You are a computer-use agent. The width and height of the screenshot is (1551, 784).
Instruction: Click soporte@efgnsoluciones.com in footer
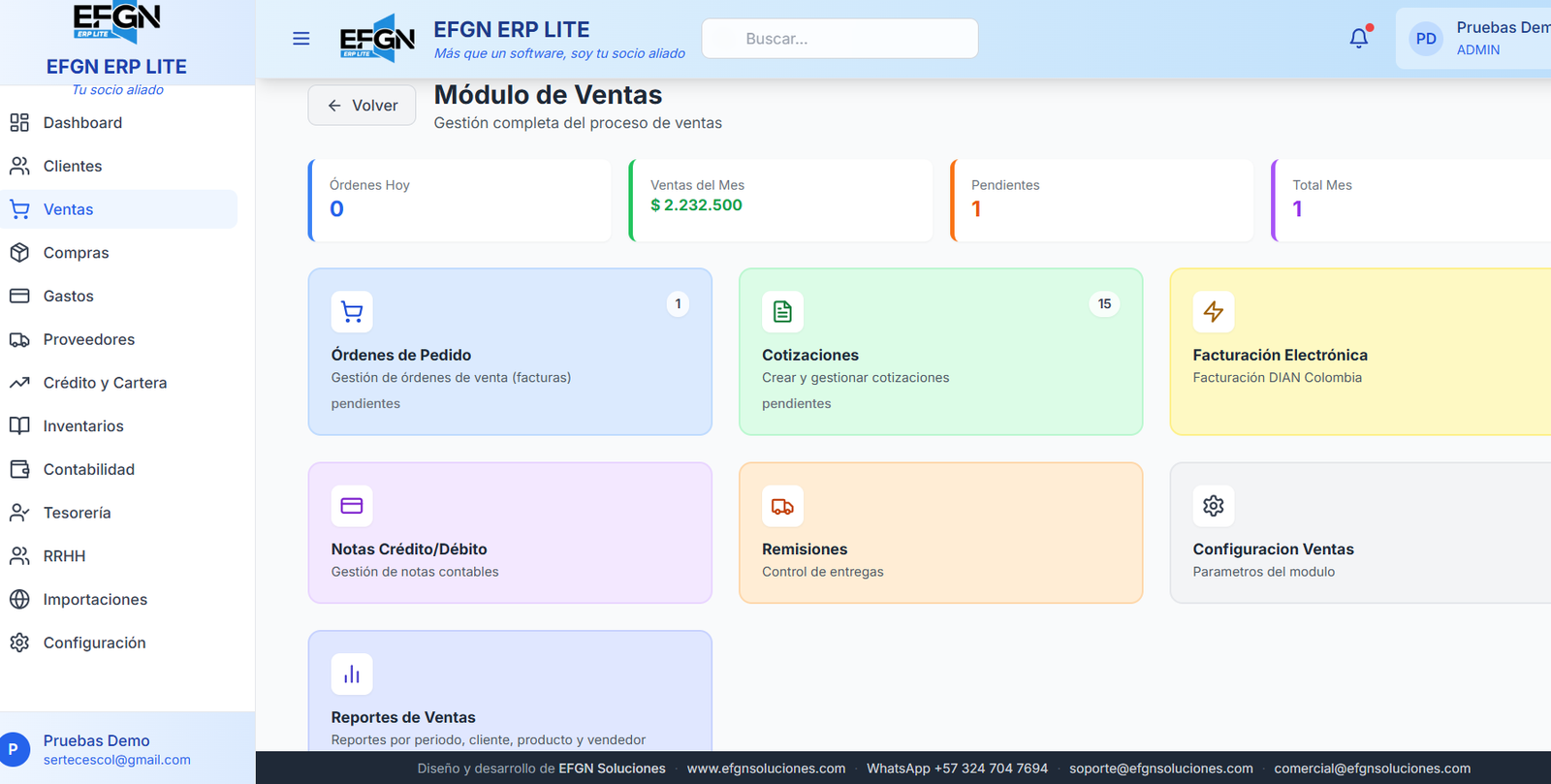[1161, 768]
